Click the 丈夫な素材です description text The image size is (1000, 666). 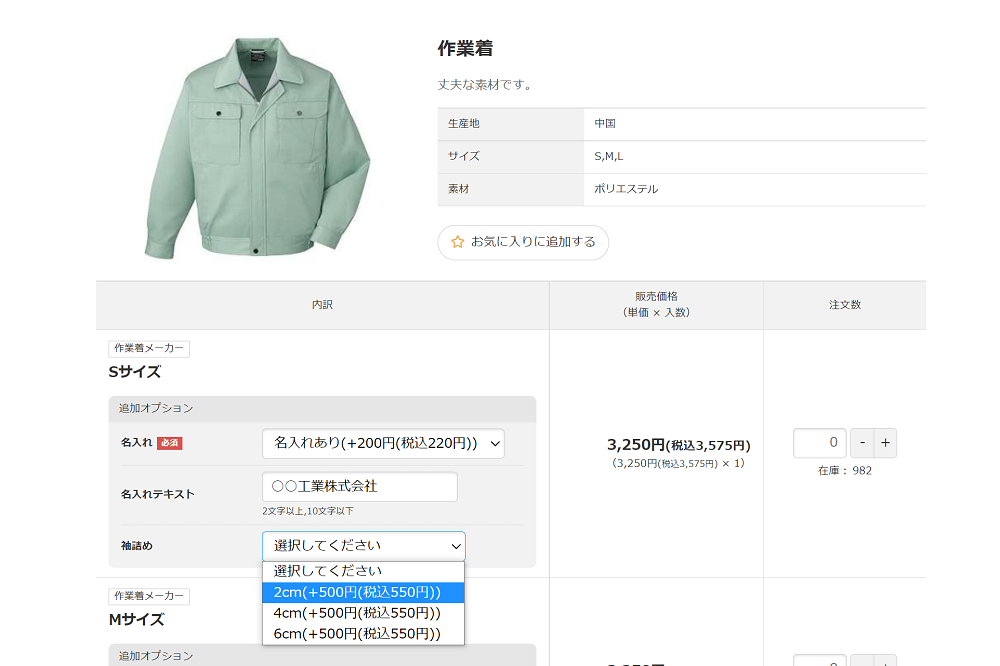[485, 85]
